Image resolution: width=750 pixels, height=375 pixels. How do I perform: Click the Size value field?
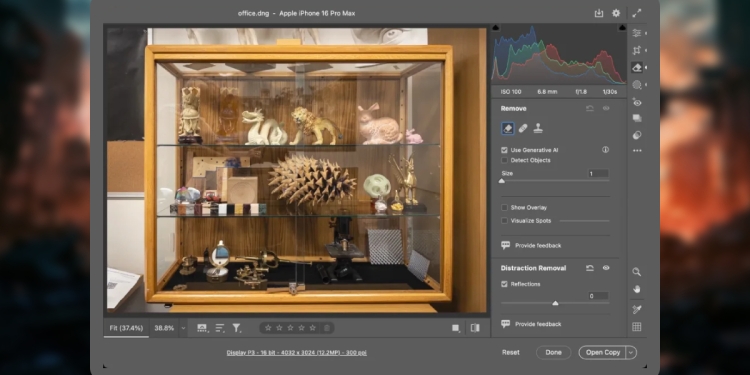coord(598,174)
